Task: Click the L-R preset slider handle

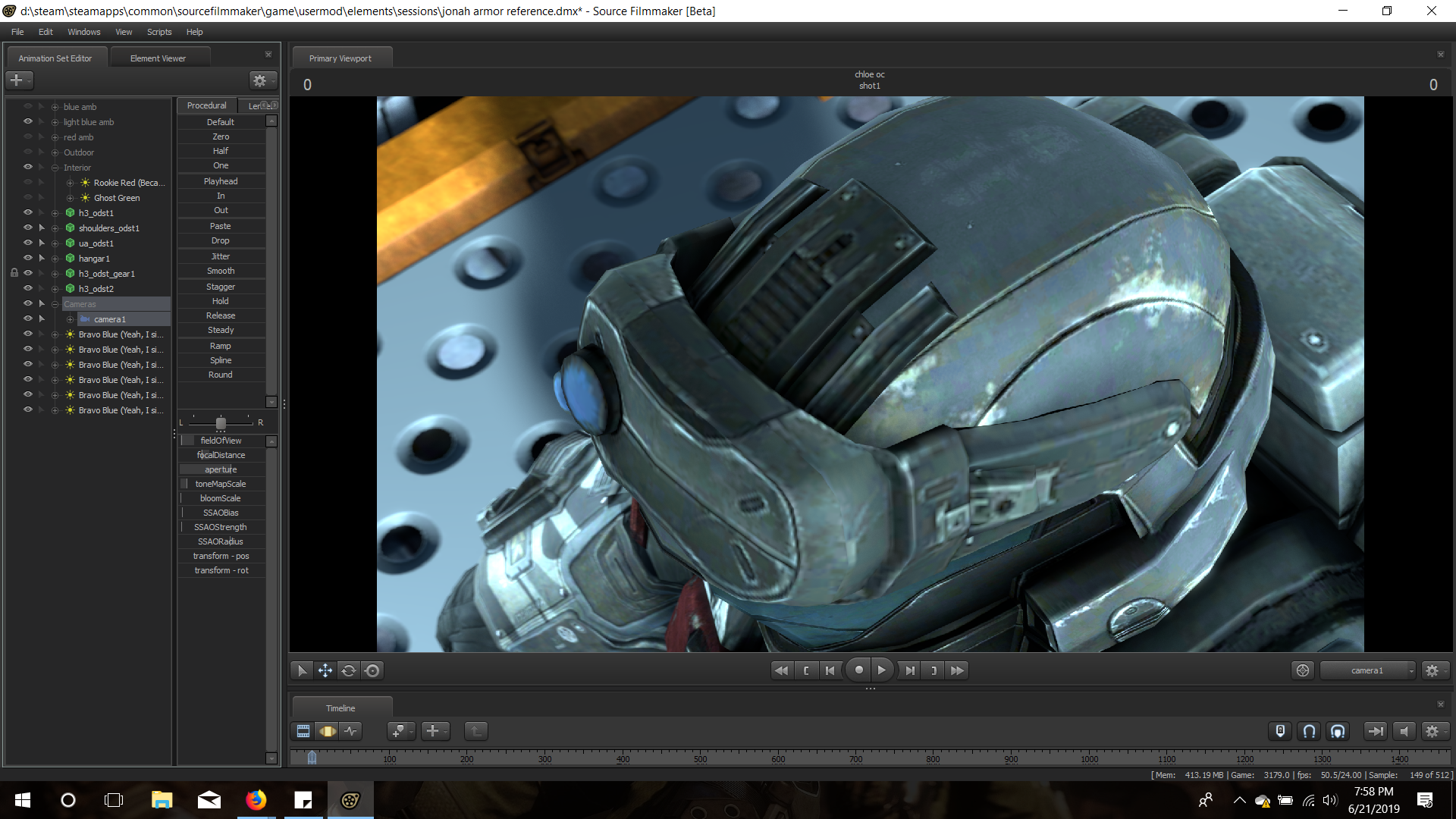Action: pos(221,422)
